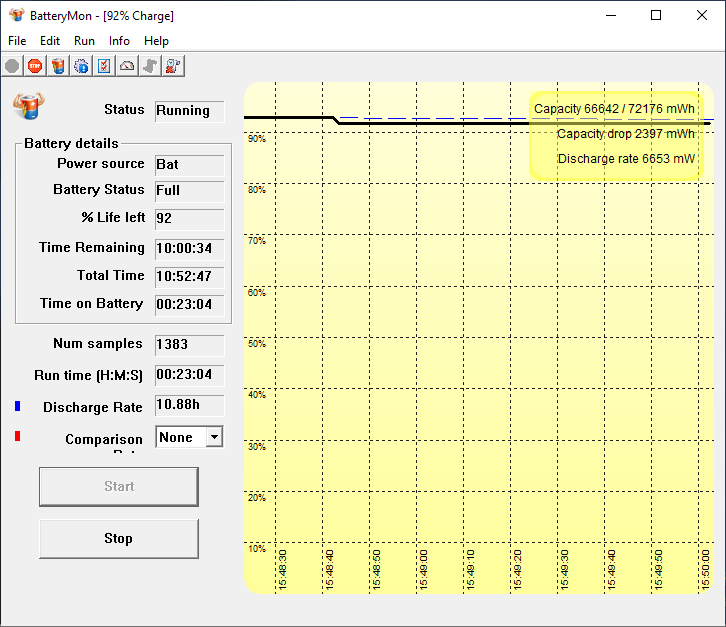Click the checklist toolbar icon
This screenshot has height=627, width=726.
tap(104, 66)
